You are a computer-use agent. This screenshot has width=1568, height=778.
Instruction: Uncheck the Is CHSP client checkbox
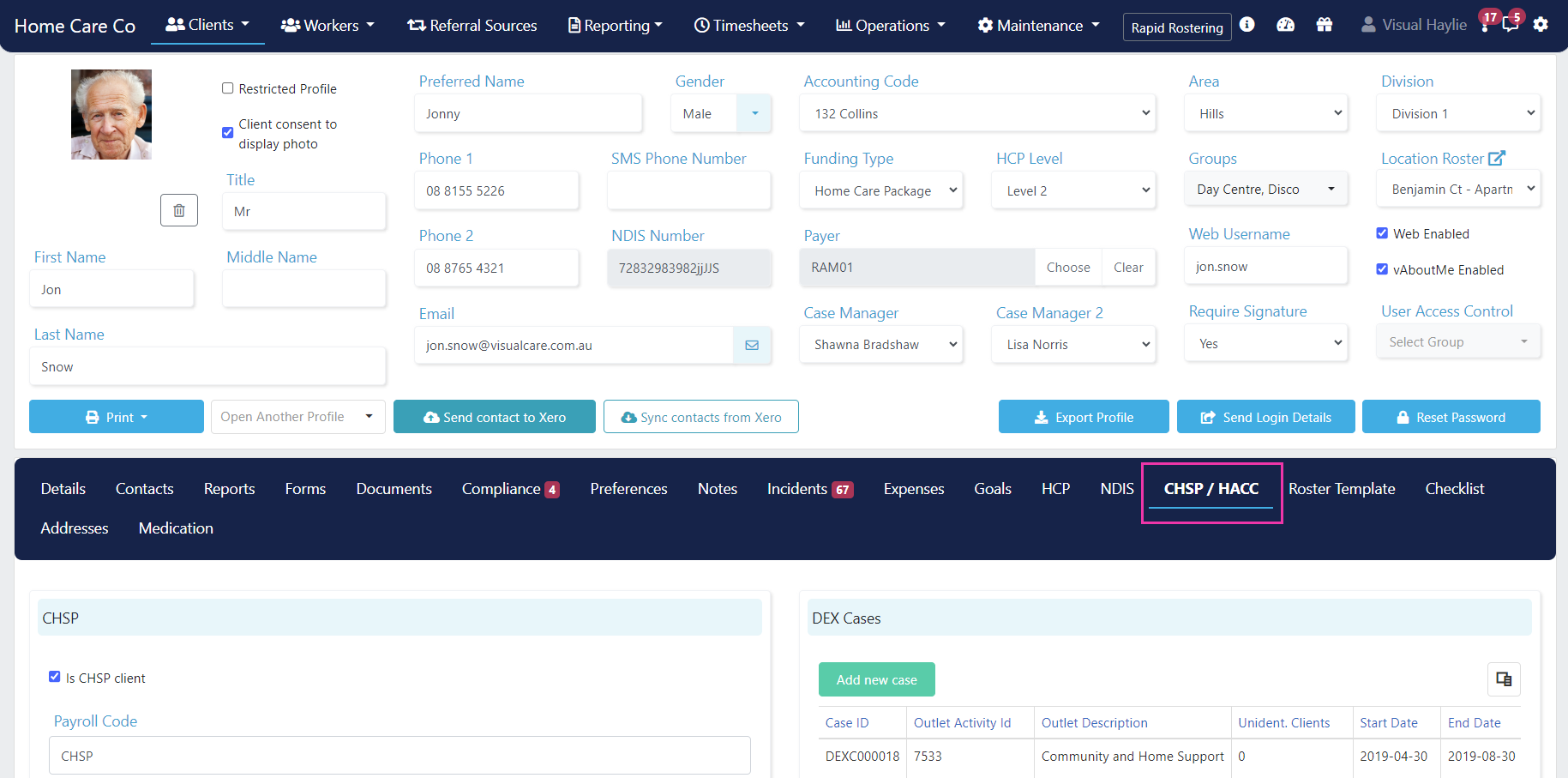[x=55, y=677]
